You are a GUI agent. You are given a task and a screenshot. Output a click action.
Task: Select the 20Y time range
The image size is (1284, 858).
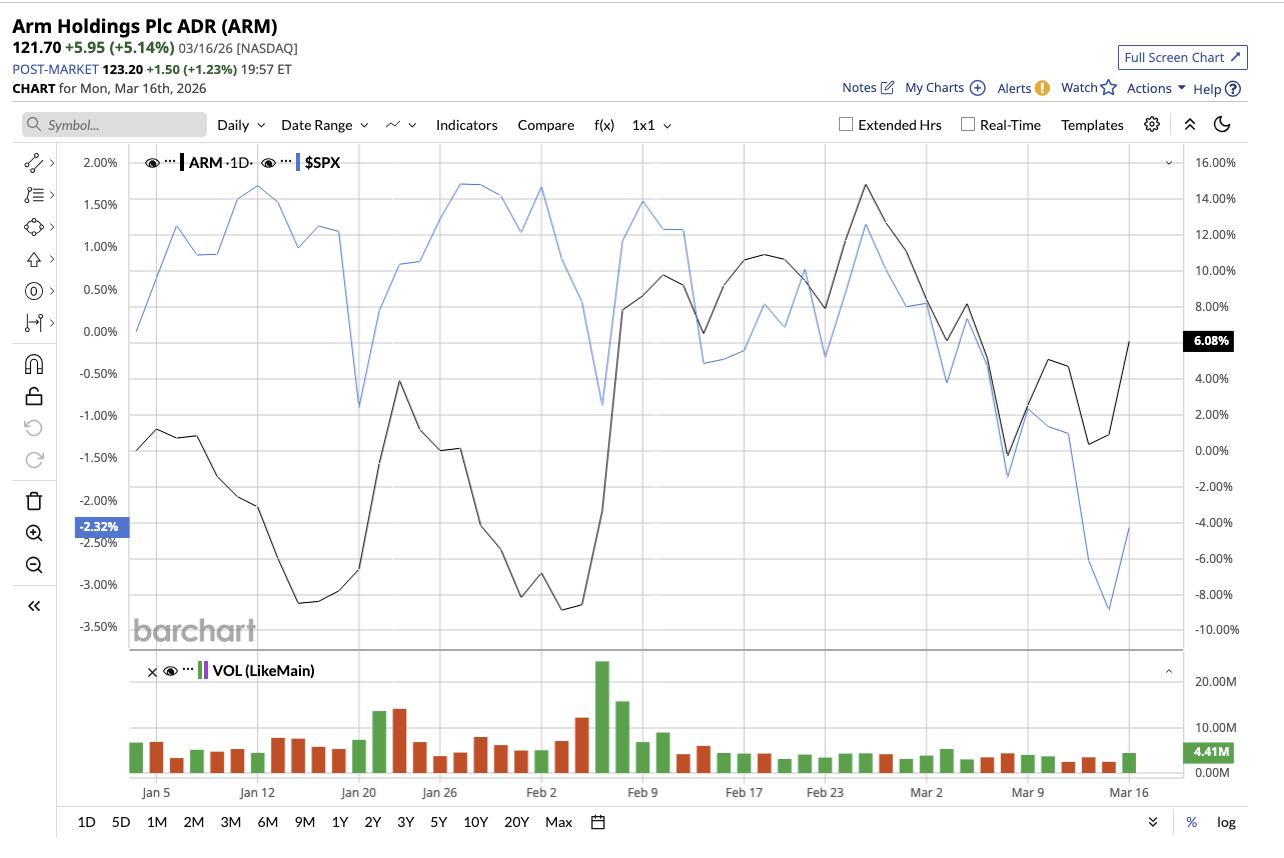pos(517,822)
